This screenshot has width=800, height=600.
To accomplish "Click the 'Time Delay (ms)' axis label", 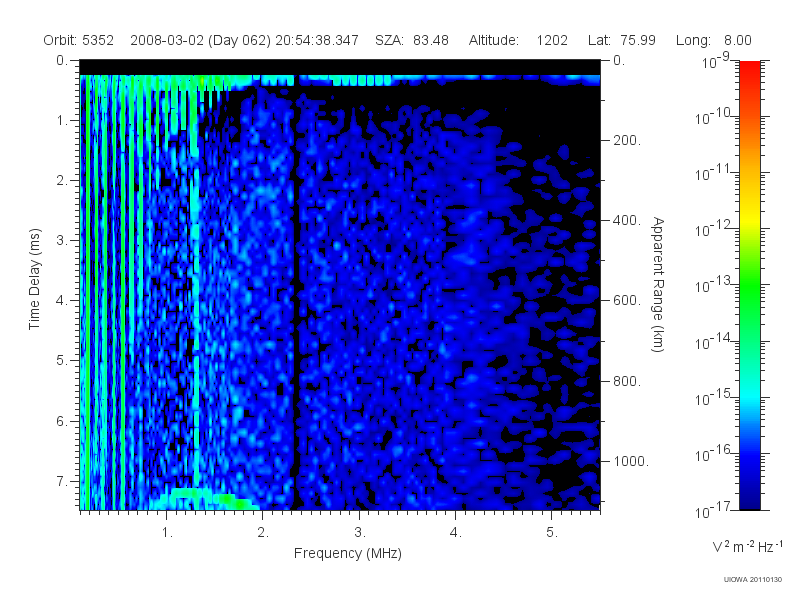I will pyautogui.click(x=34, y=279).
